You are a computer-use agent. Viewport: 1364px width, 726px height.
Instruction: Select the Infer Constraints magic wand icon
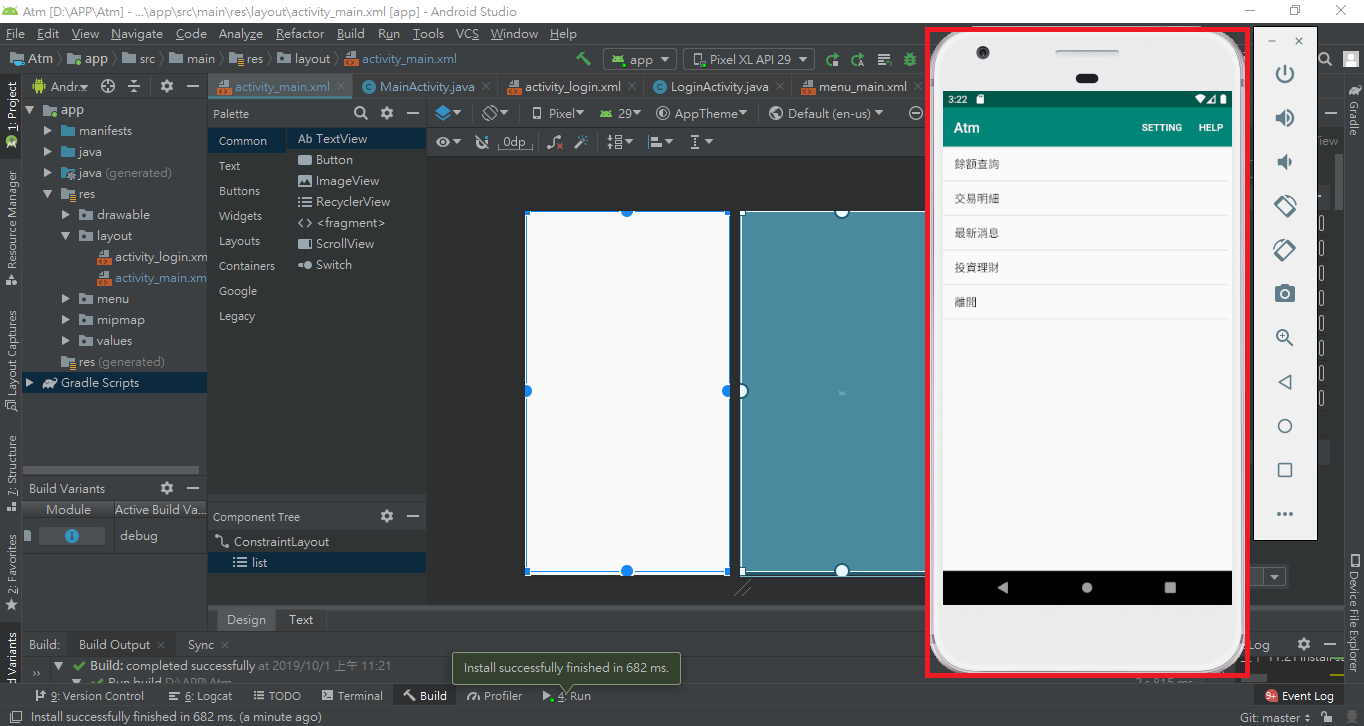click(x=583, y=141)
